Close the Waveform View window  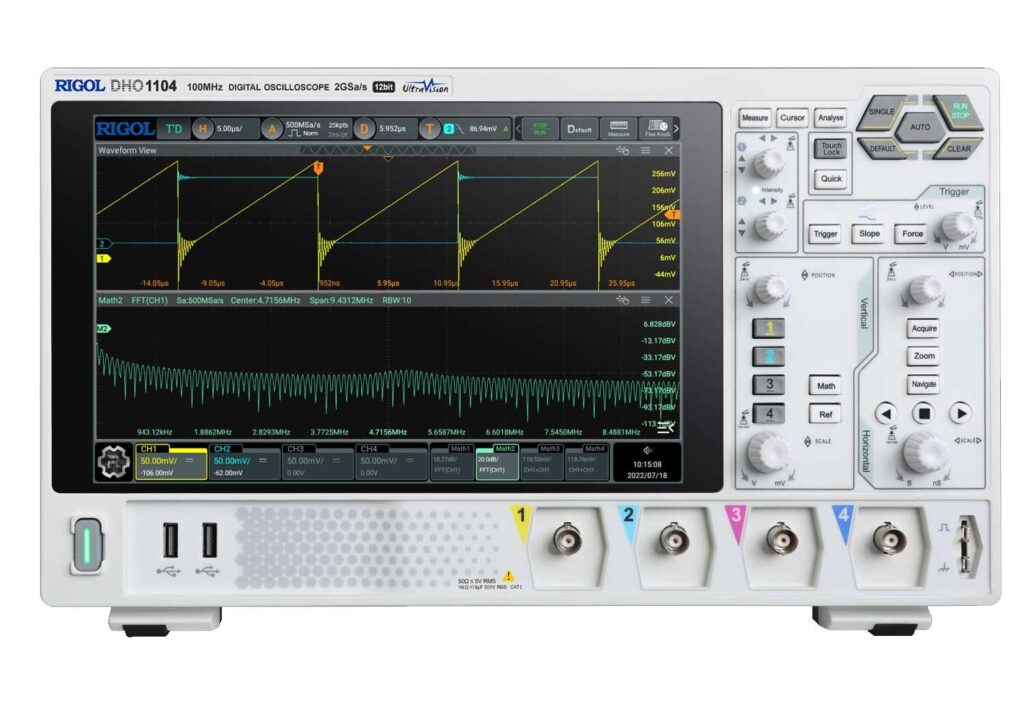coord(669,151)
